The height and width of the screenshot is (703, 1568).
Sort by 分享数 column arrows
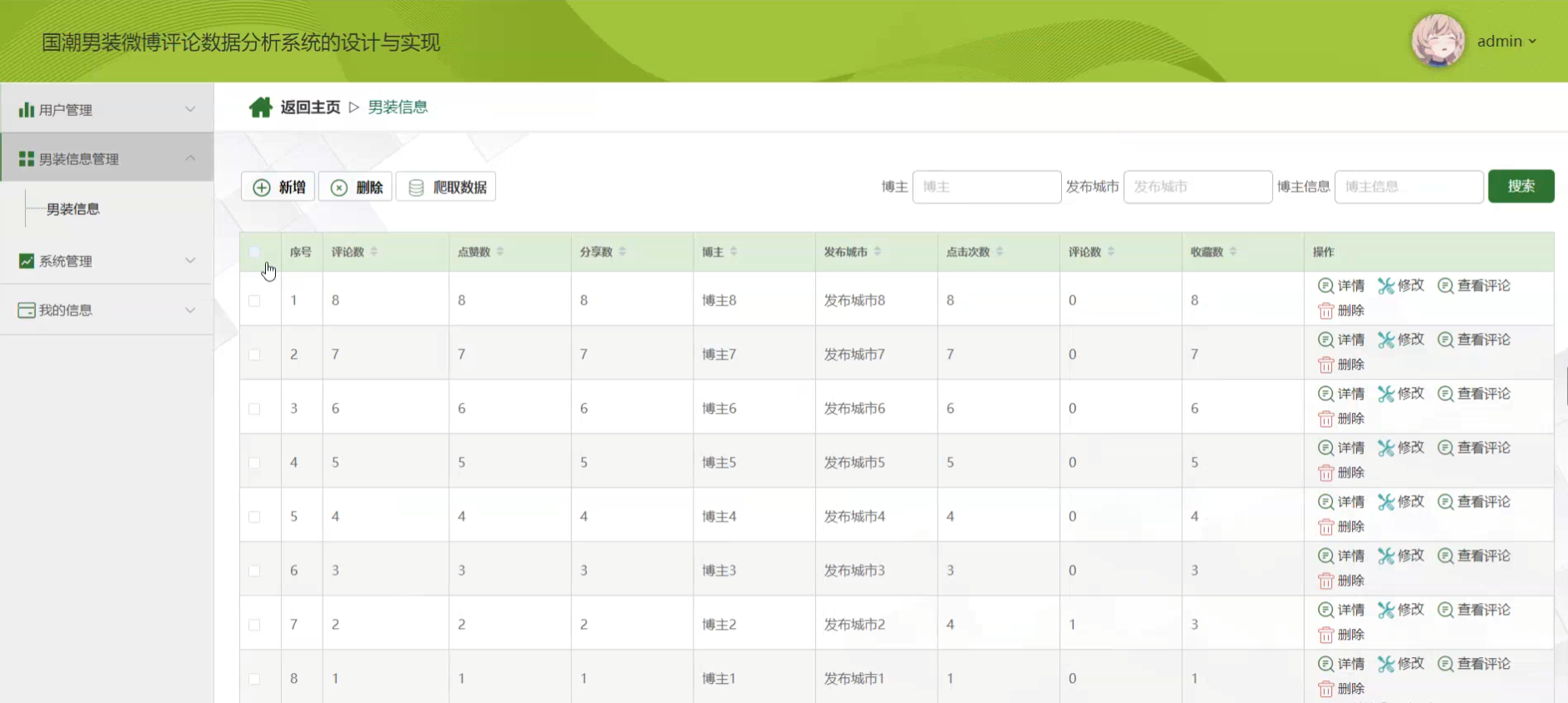coord(623,252)
